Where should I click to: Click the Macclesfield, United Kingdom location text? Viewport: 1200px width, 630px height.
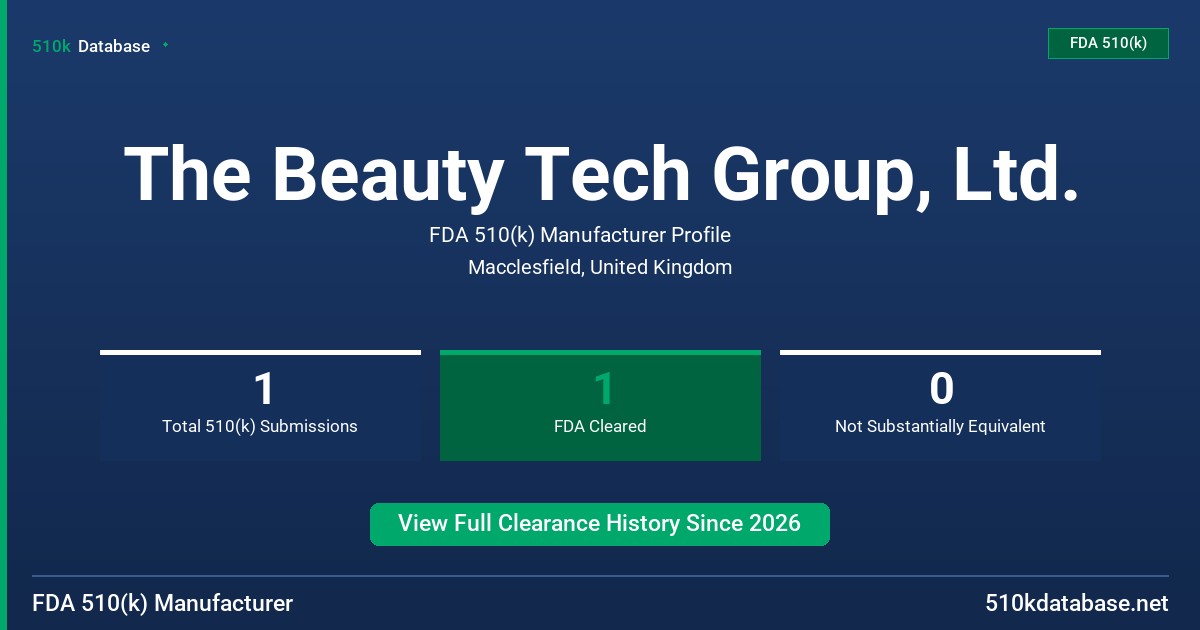[x=600, y=267]
